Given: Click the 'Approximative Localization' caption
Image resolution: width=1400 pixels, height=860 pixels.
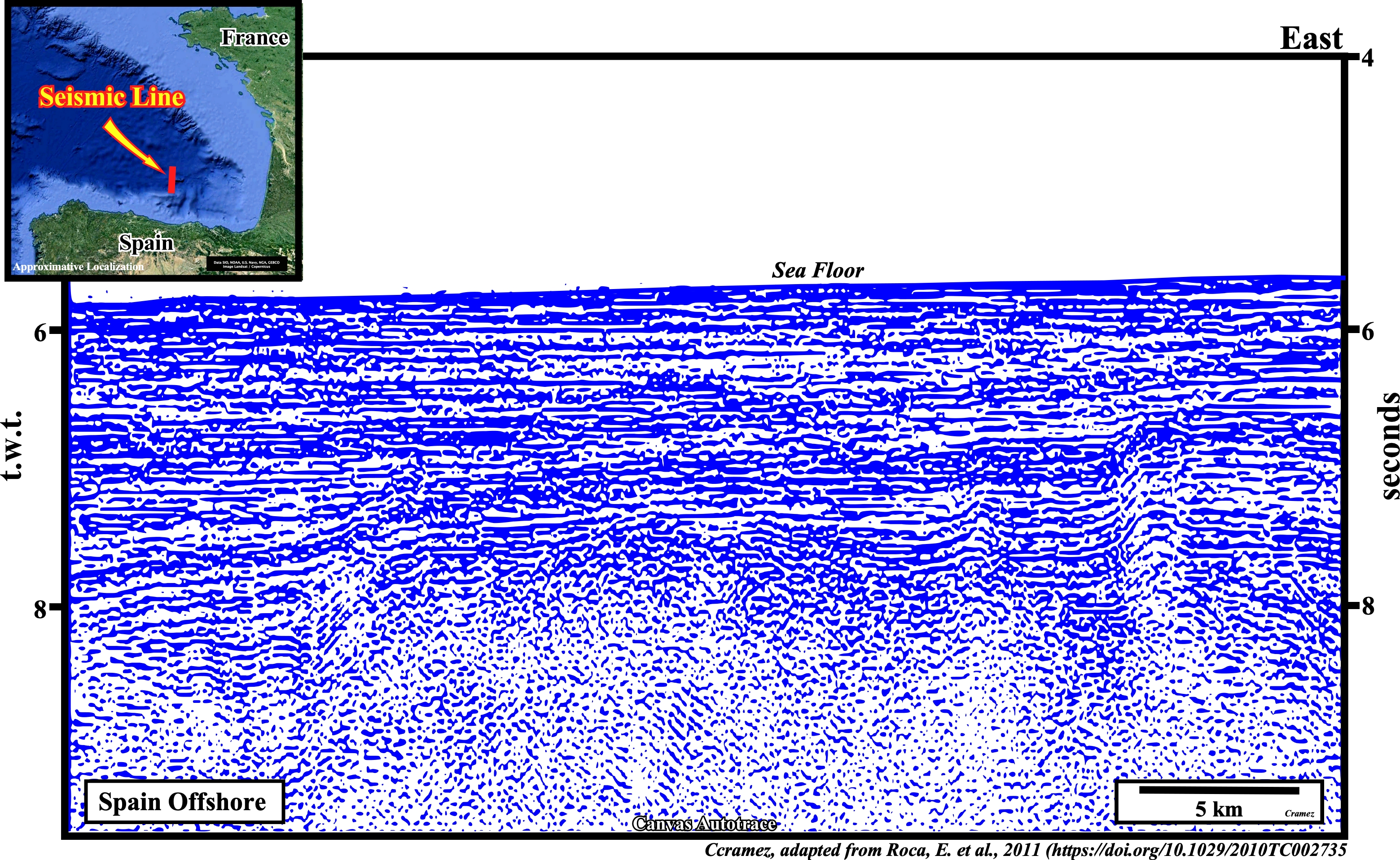Looking at the screenshot, I should 78,267.
